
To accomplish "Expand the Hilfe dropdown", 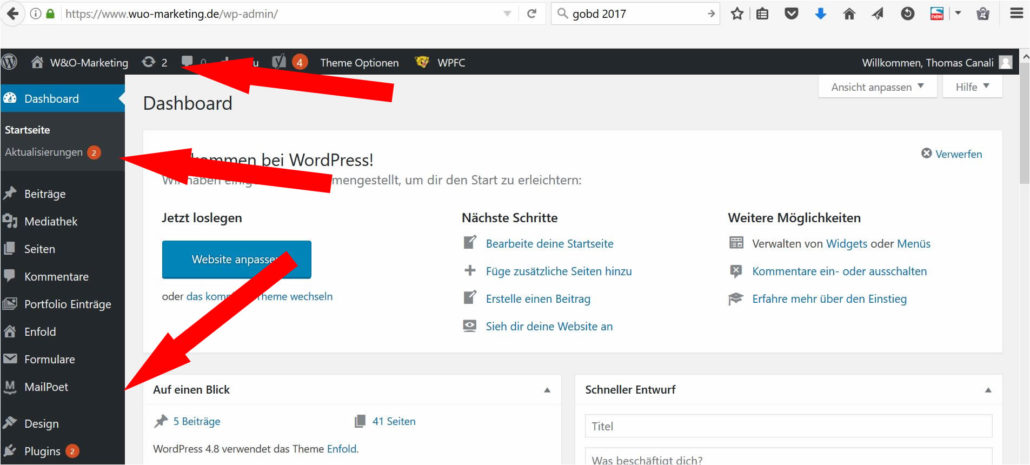I will 972,87.
